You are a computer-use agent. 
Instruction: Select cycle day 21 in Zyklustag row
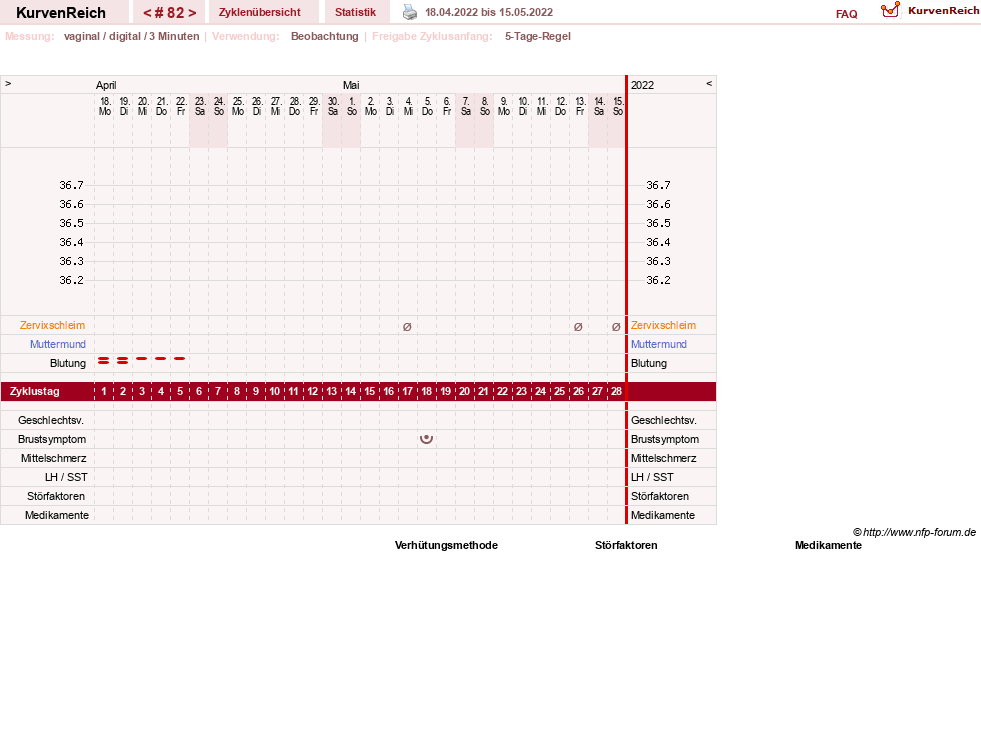click(483, 391)
